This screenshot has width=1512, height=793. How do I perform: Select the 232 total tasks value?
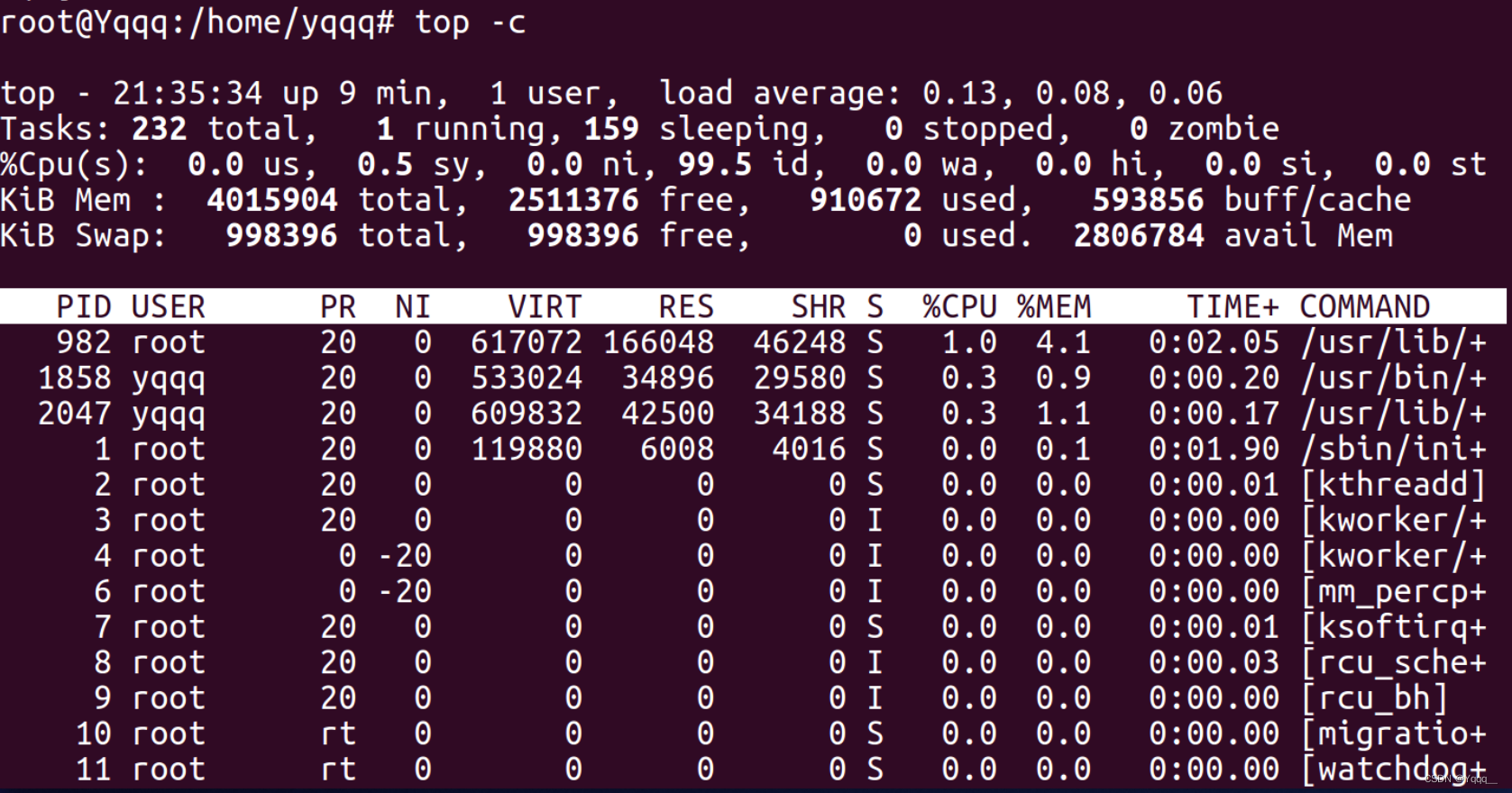160,129
